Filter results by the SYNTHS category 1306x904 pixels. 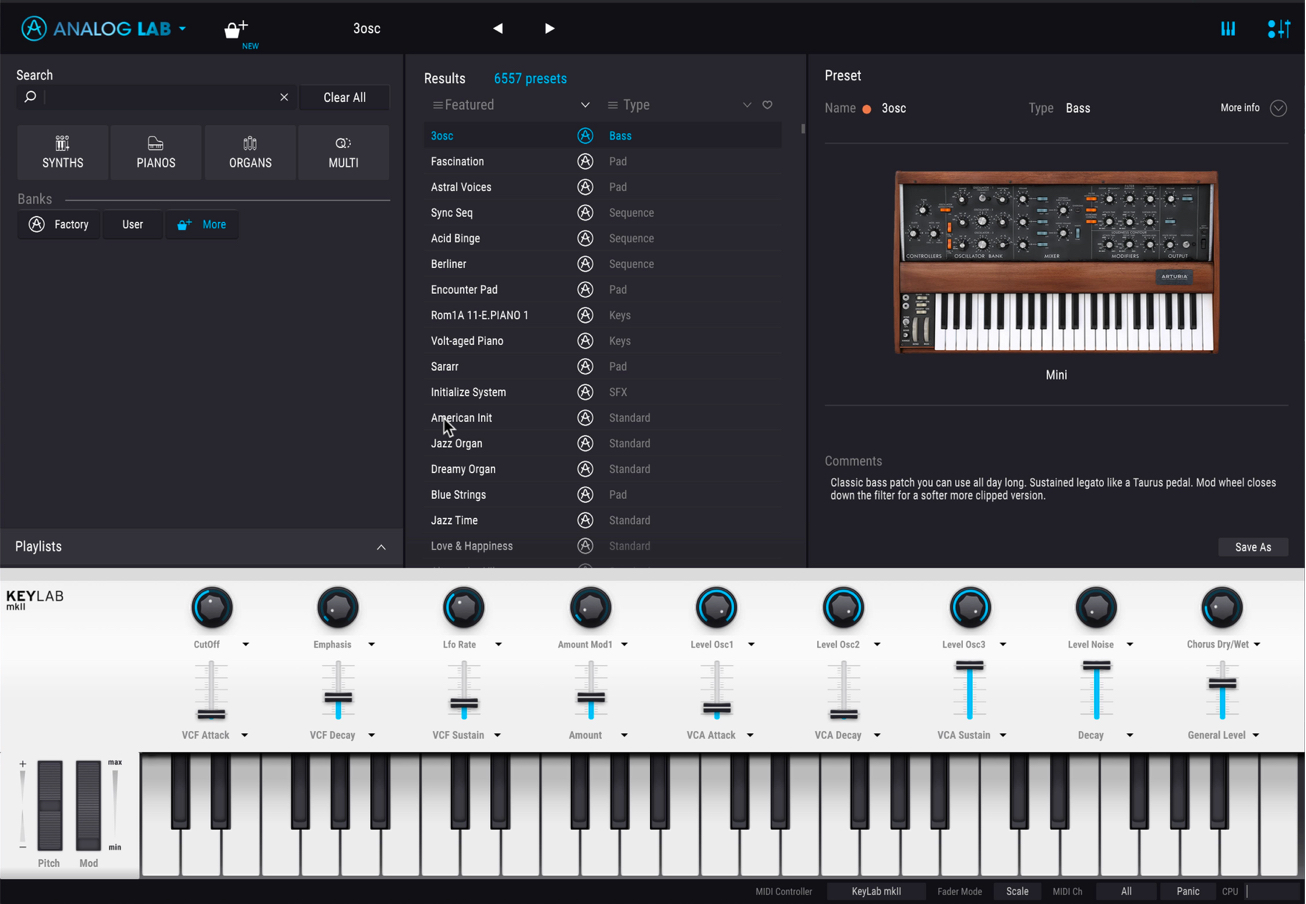tap(63, 152)
